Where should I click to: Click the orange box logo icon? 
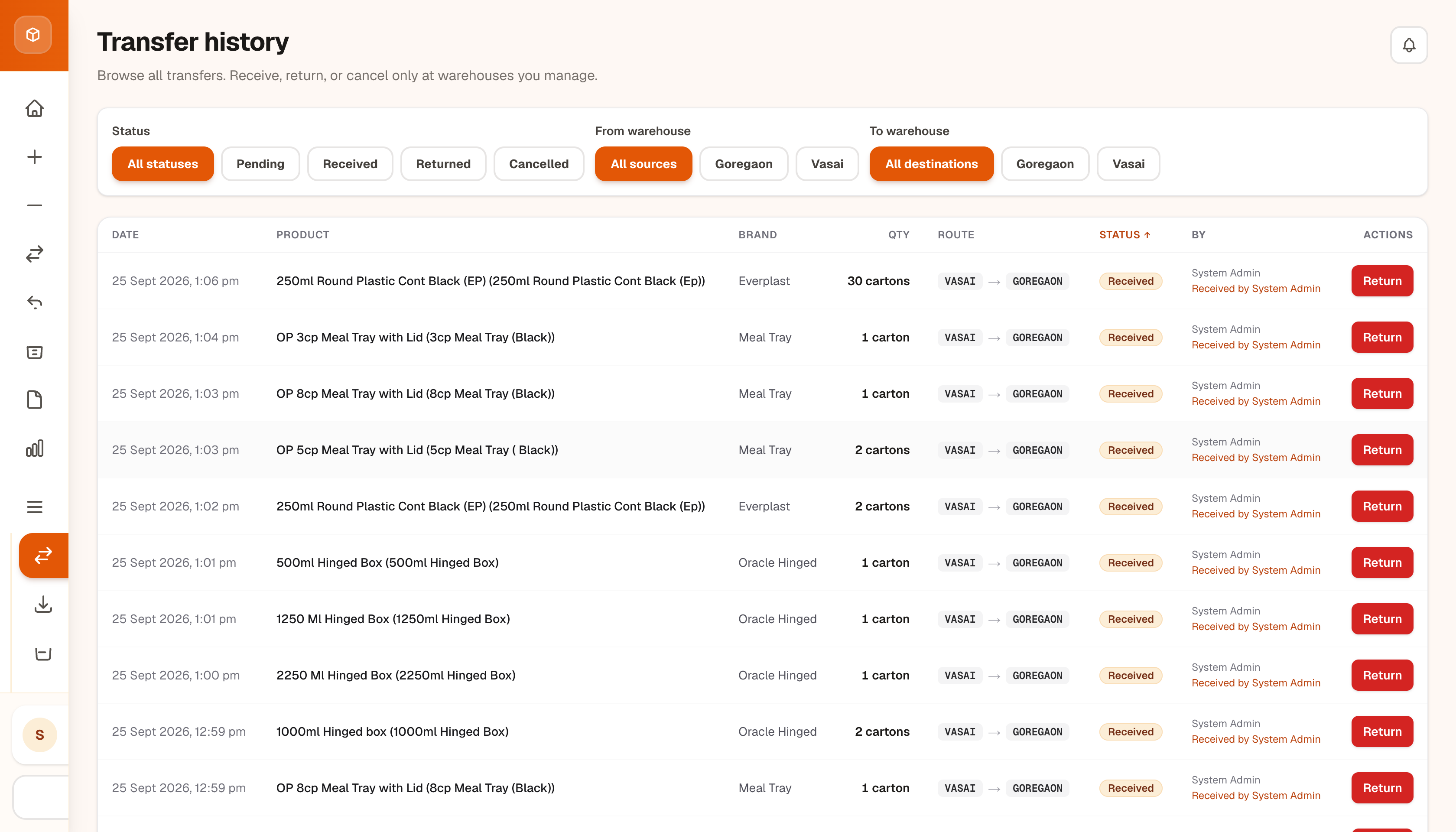[33, 35]
